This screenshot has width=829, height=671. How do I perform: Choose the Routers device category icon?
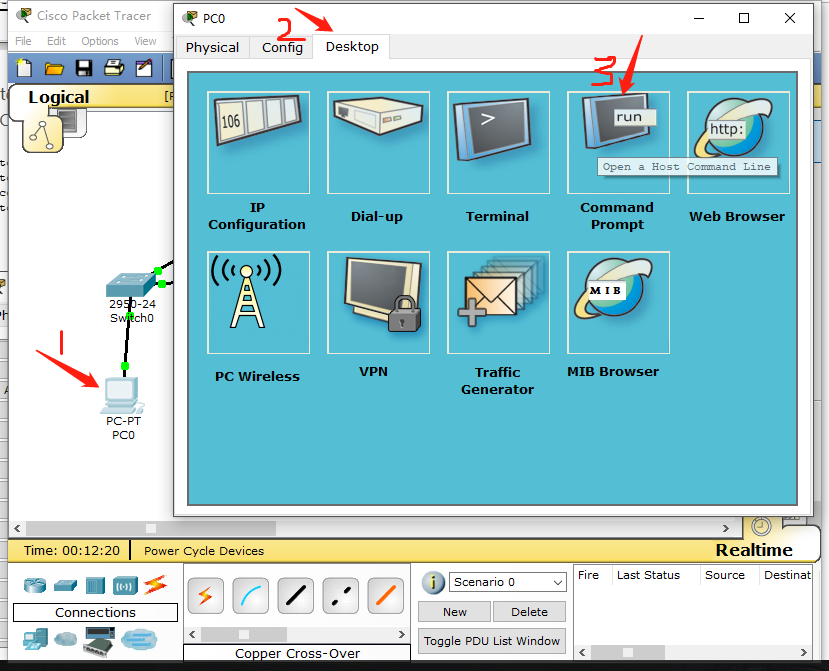[35, 585]
